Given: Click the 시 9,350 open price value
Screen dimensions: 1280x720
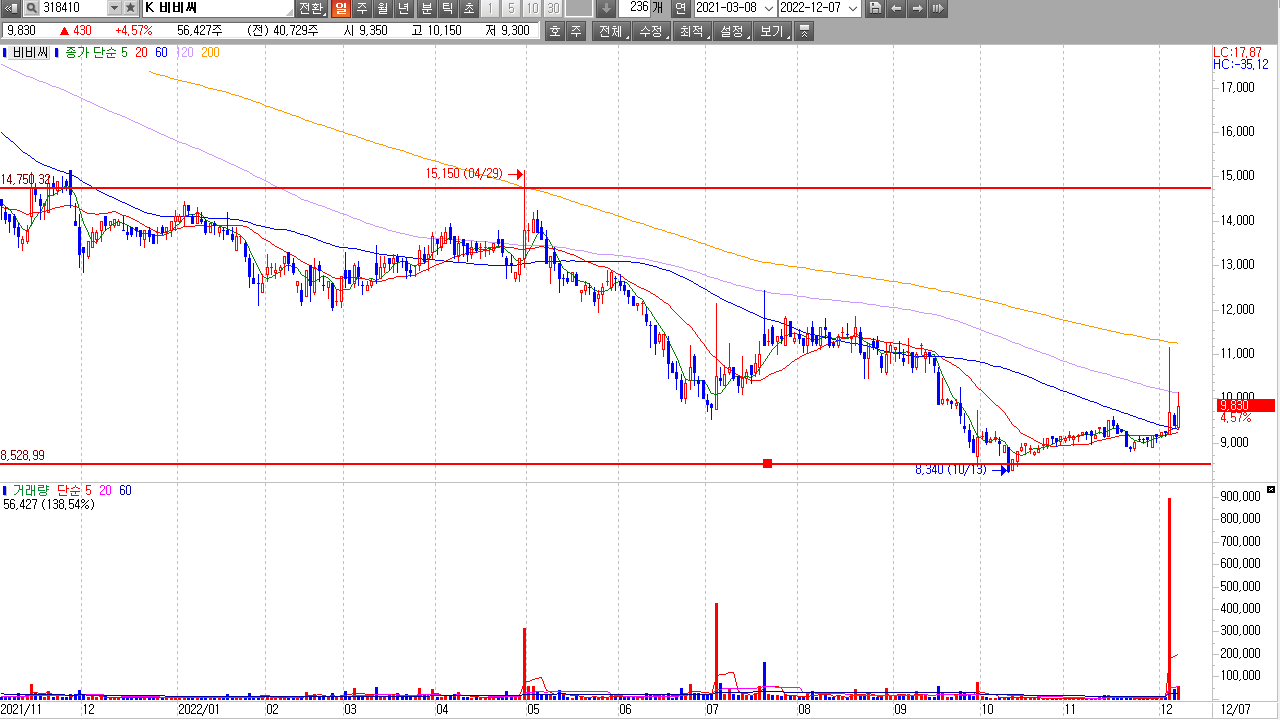Looking at the screenshot, I should tap(365, 31).
